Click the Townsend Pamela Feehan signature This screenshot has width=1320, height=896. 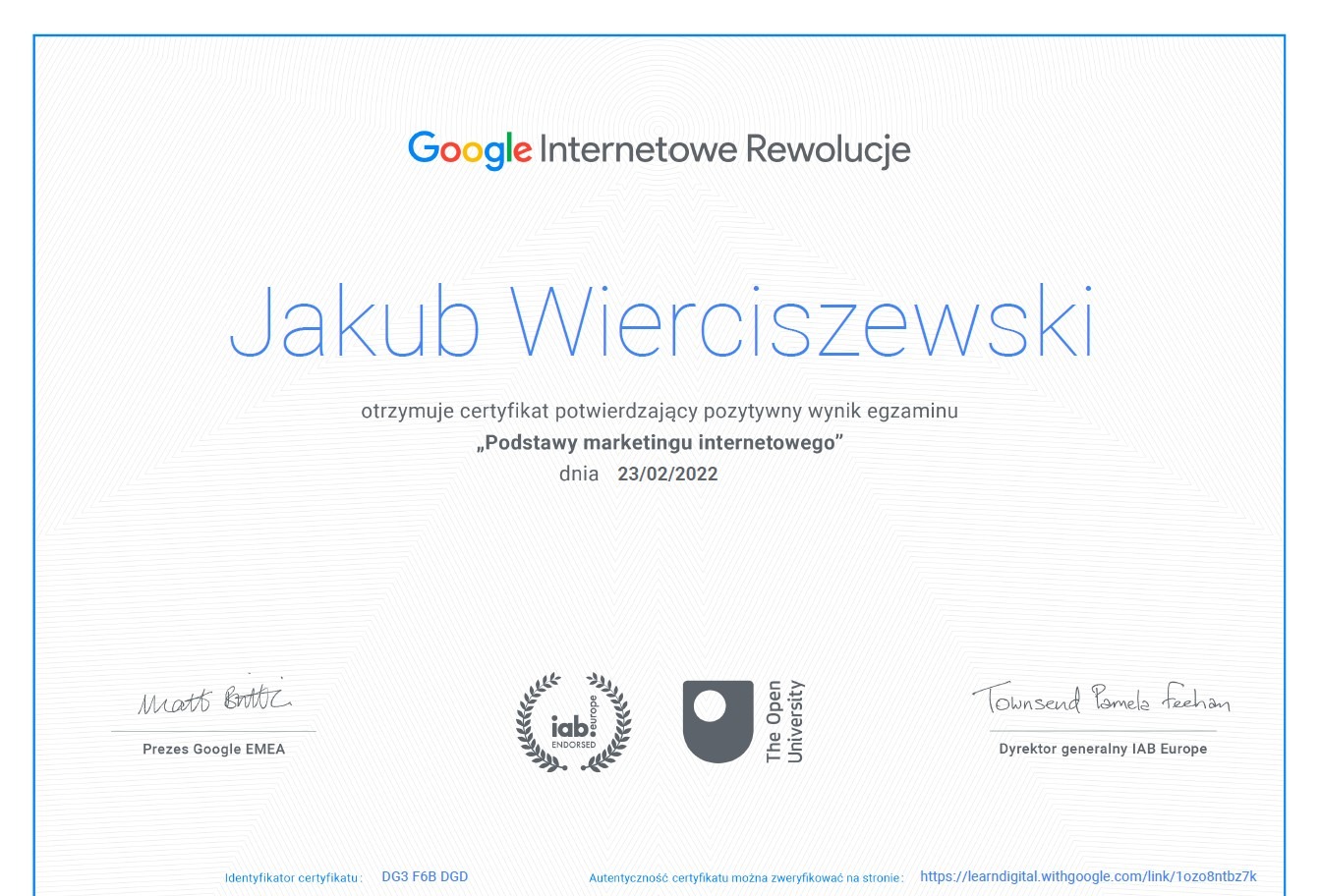pos(1101,698)
